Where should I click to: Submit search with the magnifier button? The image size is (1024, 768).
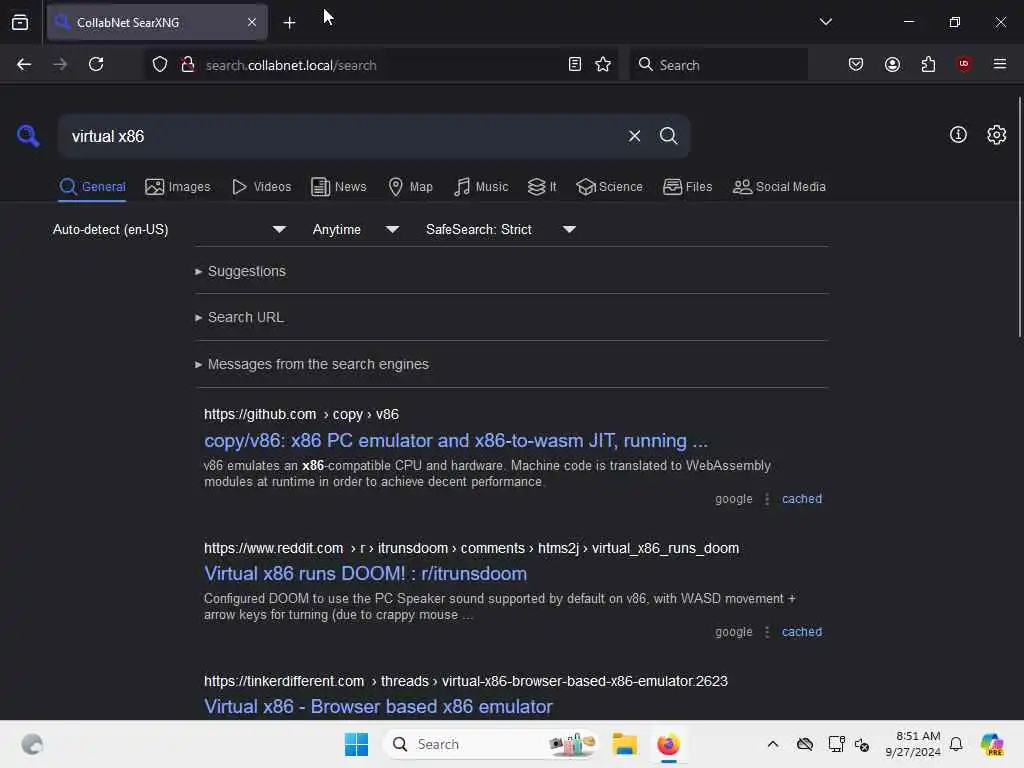pyautogui.click(x=668, y=136)
